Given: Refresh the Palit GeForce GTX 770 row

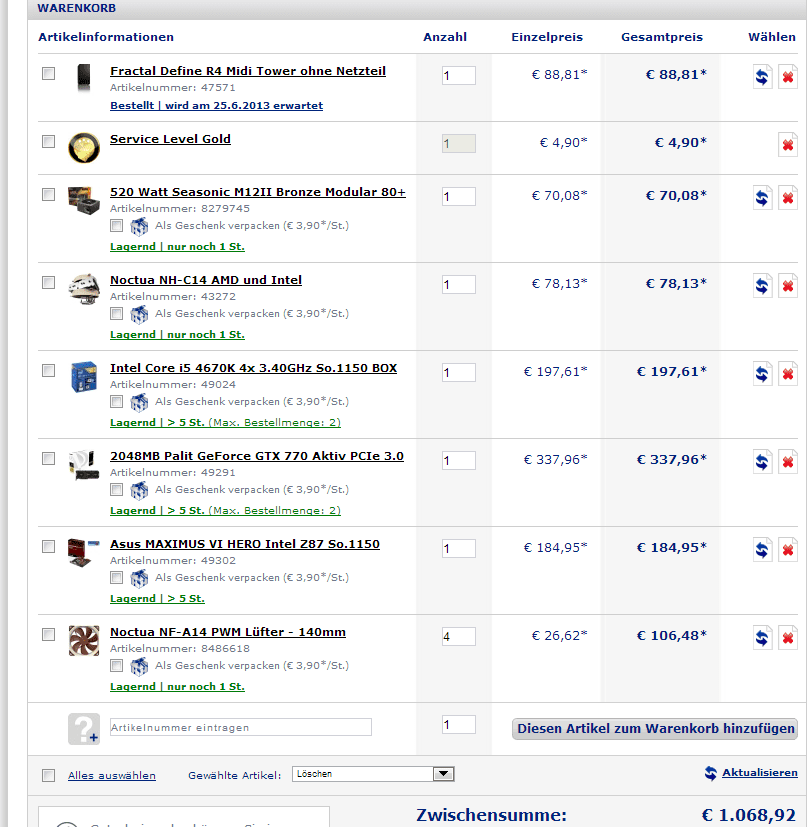Looking at the screenshot, I should point(762,462).
